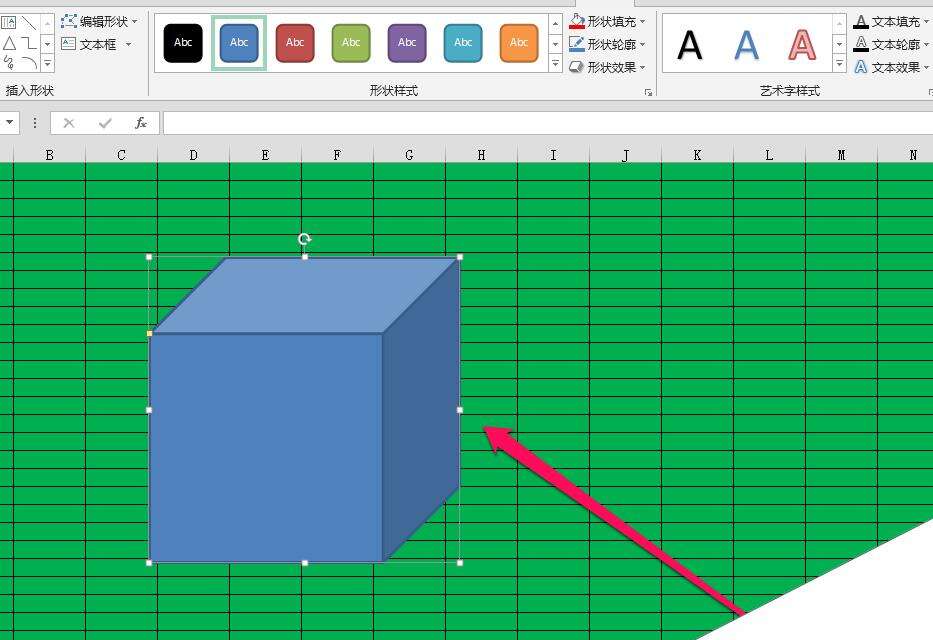The height and width of the screenshot is (640, 933).
Task: Select column F header
Action: (337, 155)
